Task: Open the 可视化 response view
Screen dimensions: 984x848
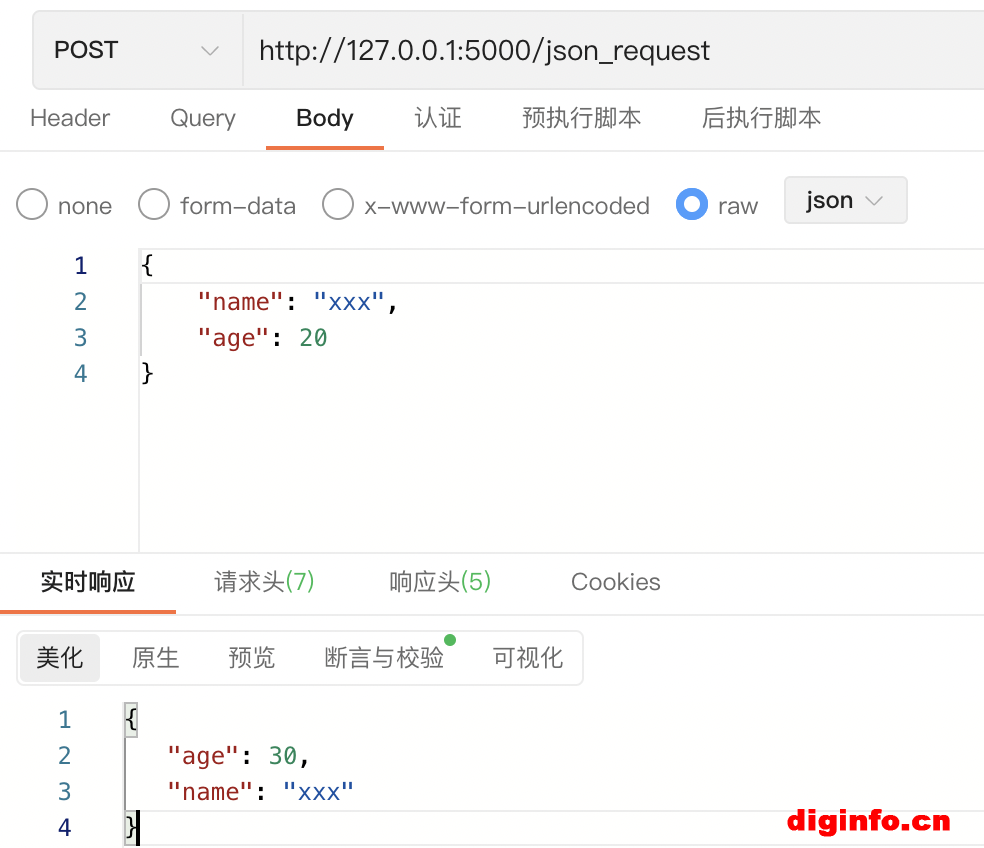Action: pyautogui.click(x=528, y=658)
